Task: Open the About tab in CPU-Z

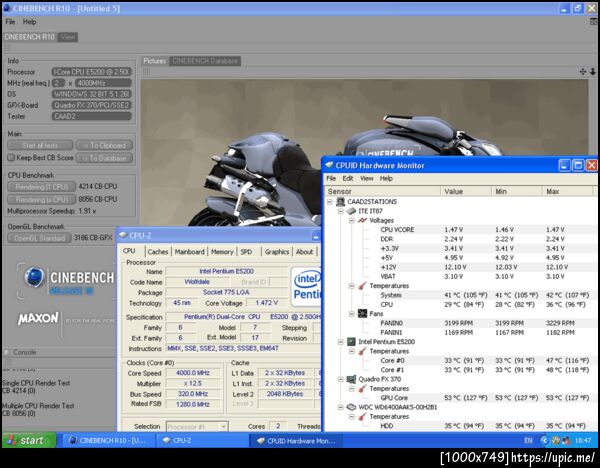Action: (305, 252)
